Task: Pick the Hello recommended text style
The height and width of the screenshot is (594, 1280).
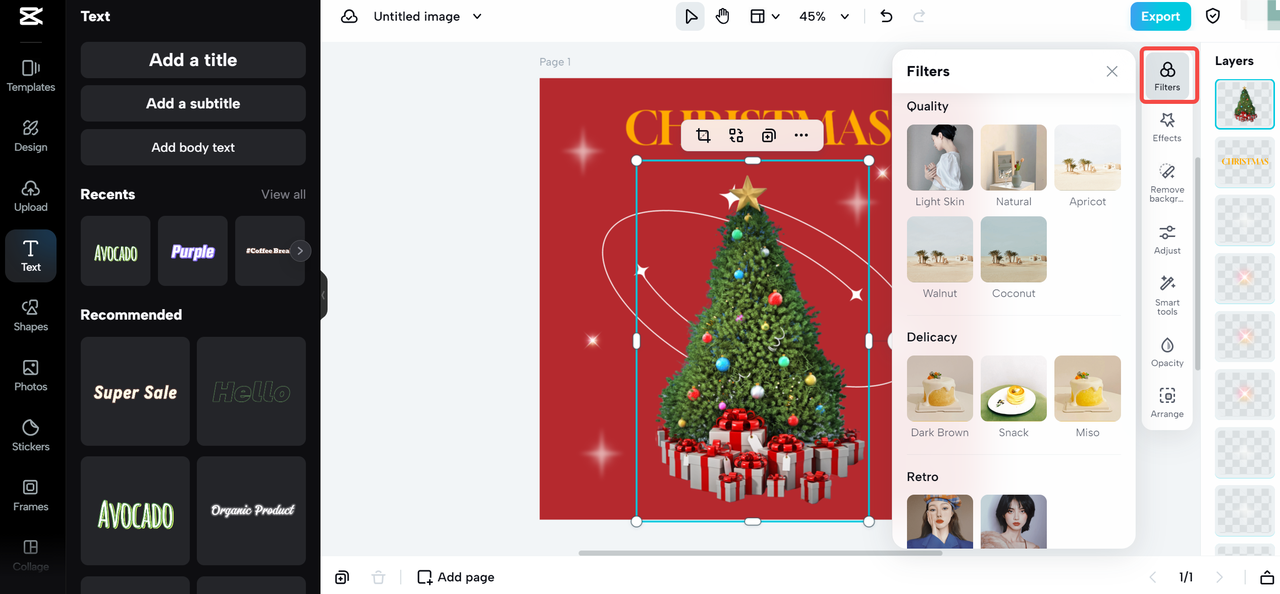Action: click(x=251, y=391)
